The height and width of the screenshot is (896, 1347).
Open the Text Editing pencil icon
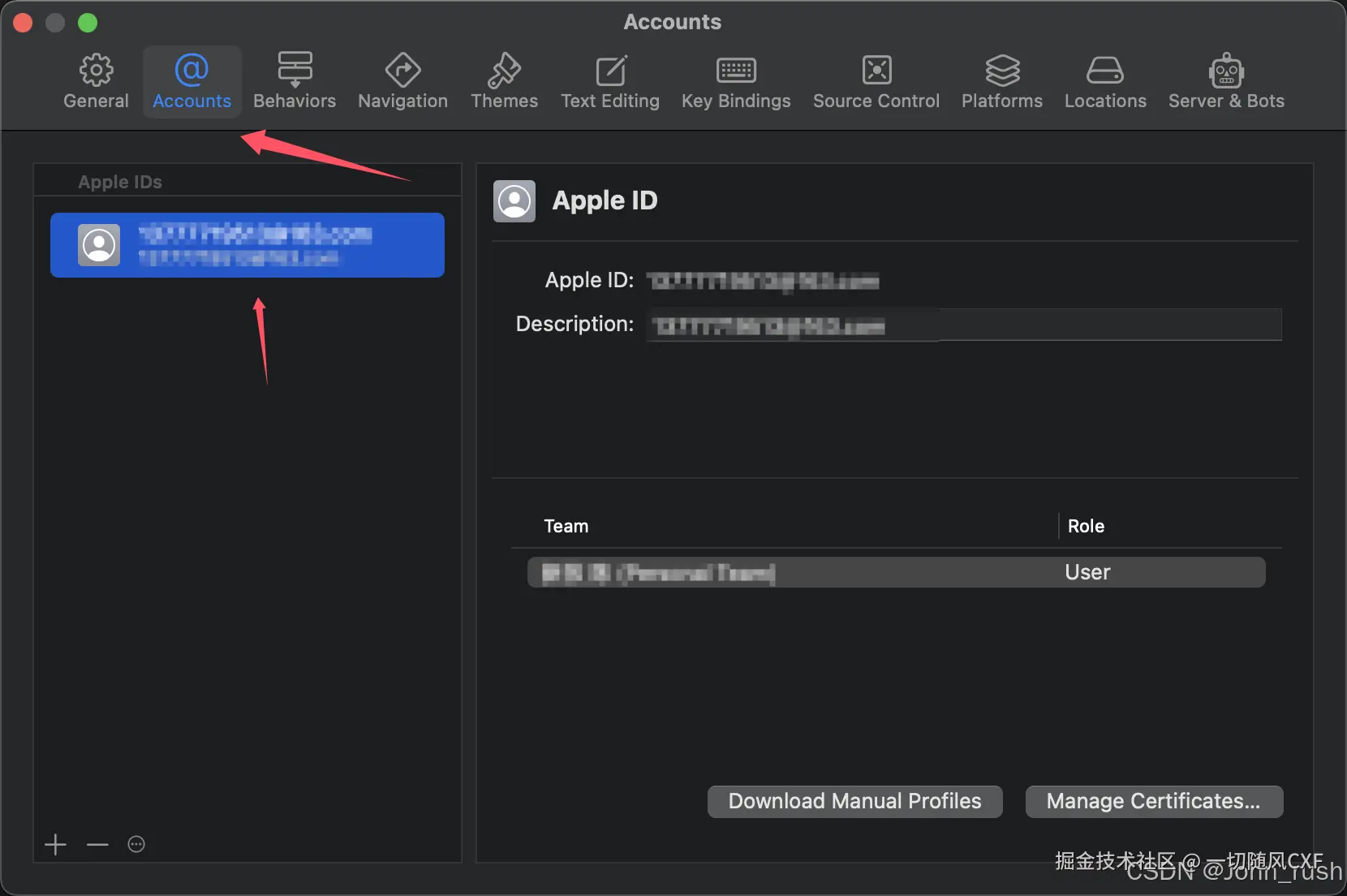click(611, 70)
